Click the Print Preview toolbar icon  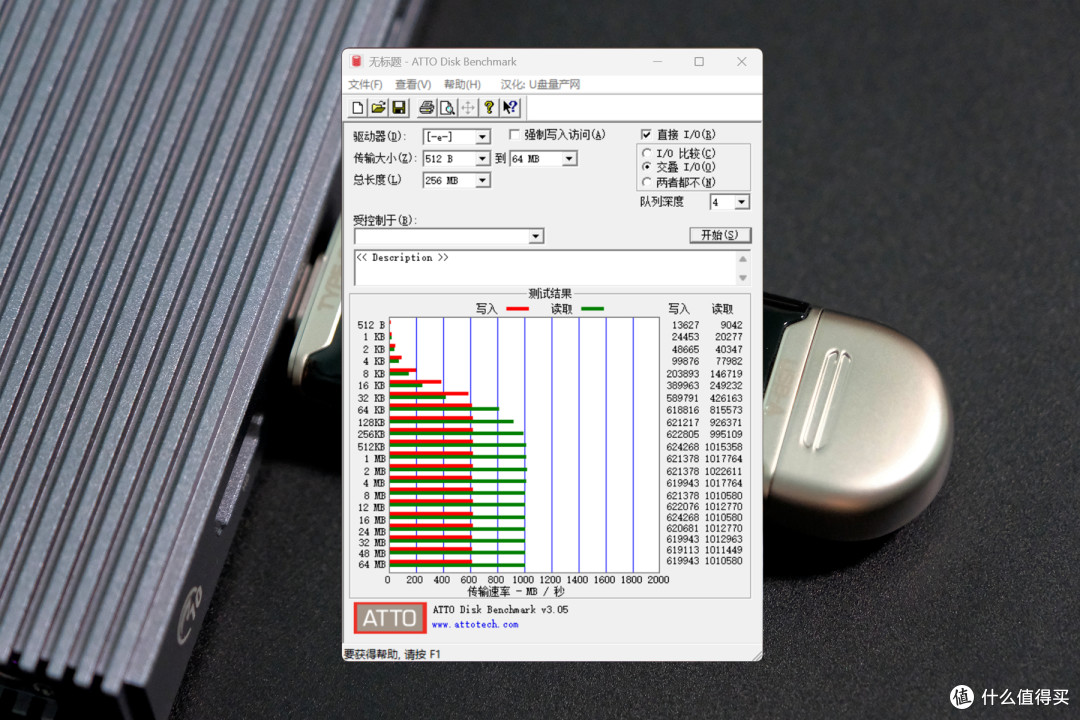447,107
